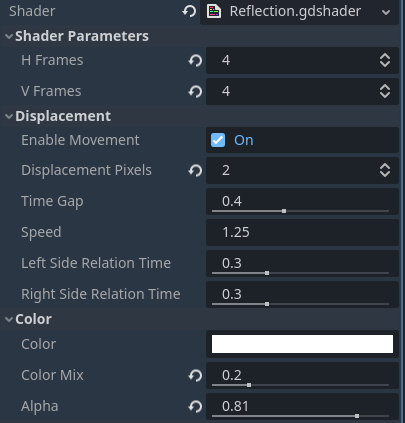405x423 pixels.
Task: Open the white Color swatch picker
Action: (302, 344)
